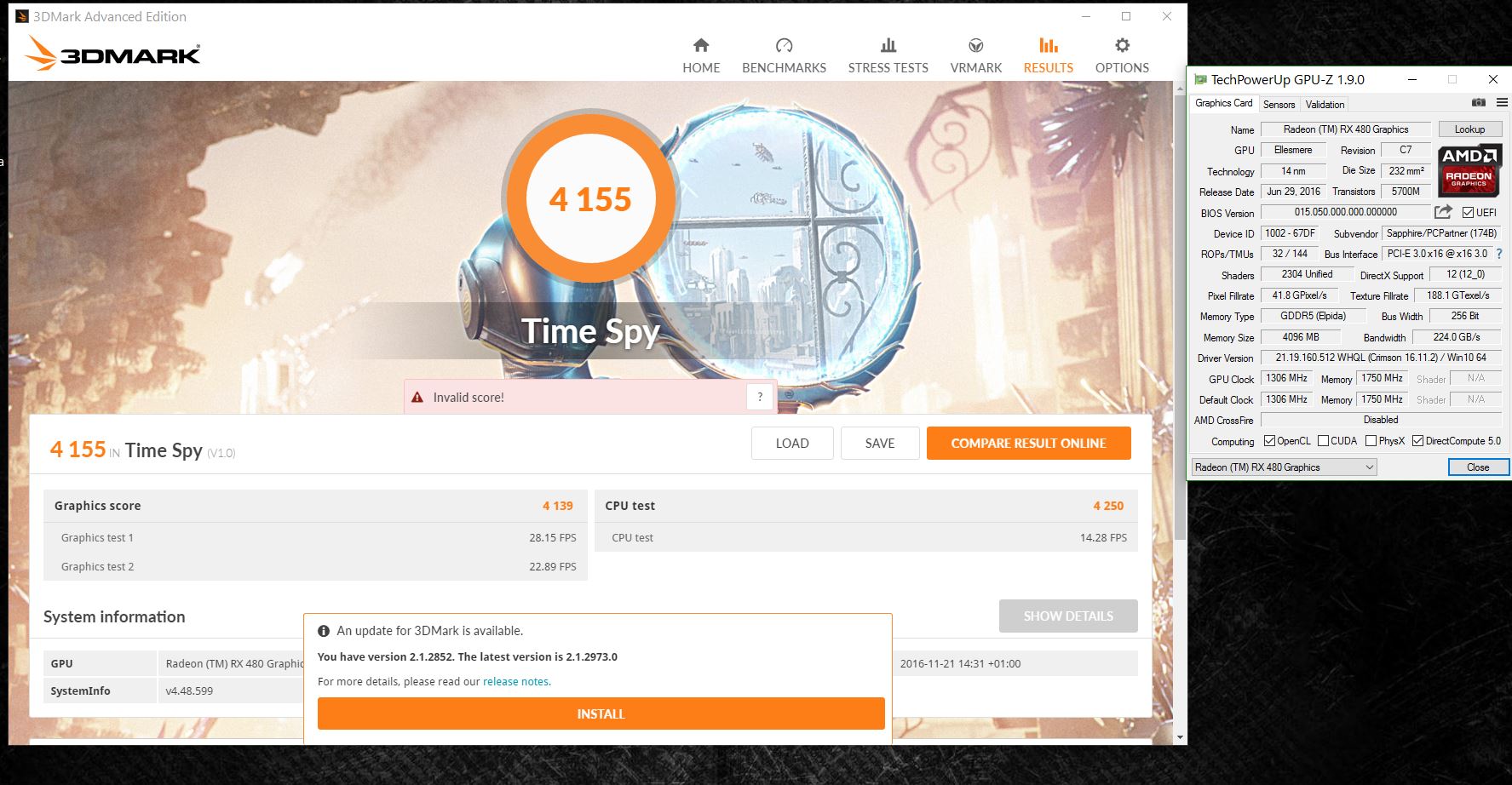Toggle the UEFI checkbox
Screen dimensions: 1512x785
[1468, 213]
